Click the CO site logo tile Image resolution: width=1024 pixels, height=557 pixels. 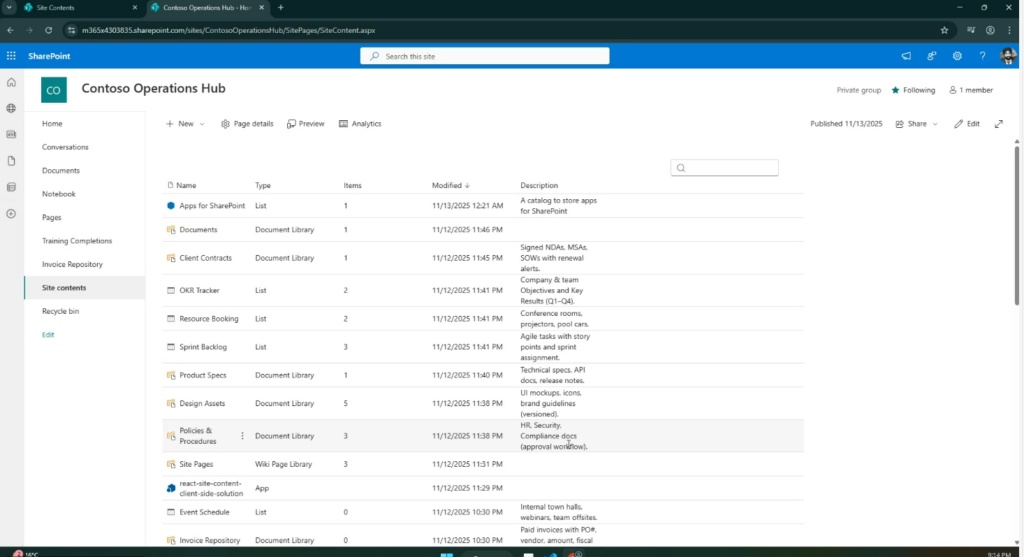54,90
